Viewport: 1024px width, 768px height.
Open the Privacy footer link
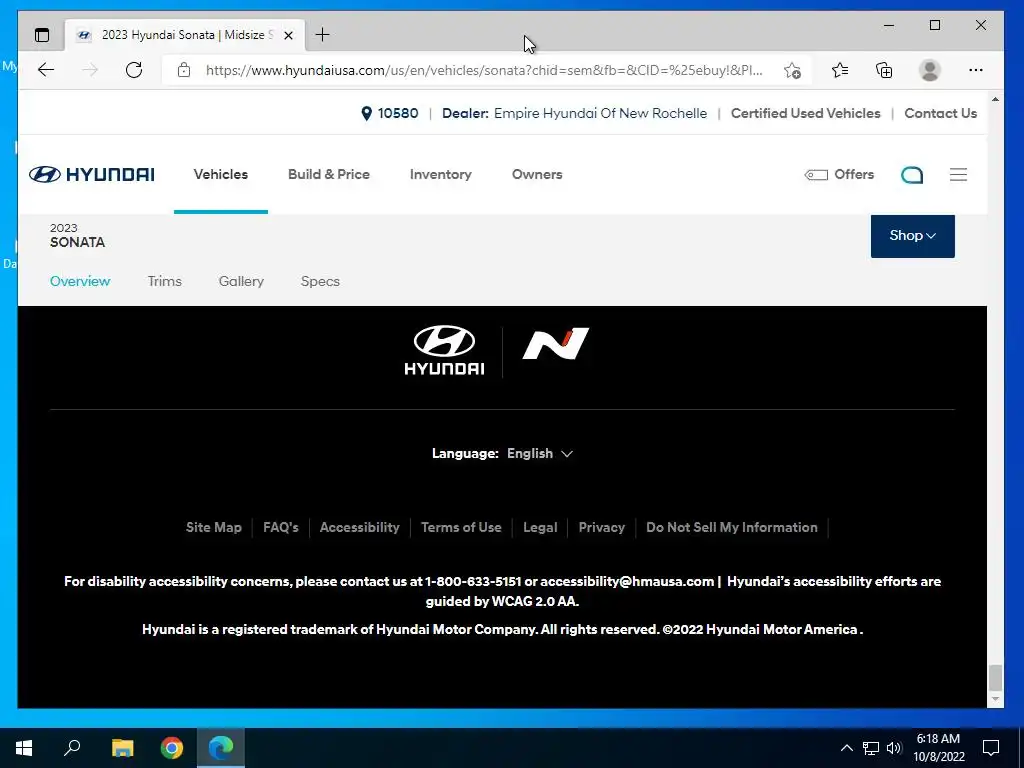click(601, 527)
